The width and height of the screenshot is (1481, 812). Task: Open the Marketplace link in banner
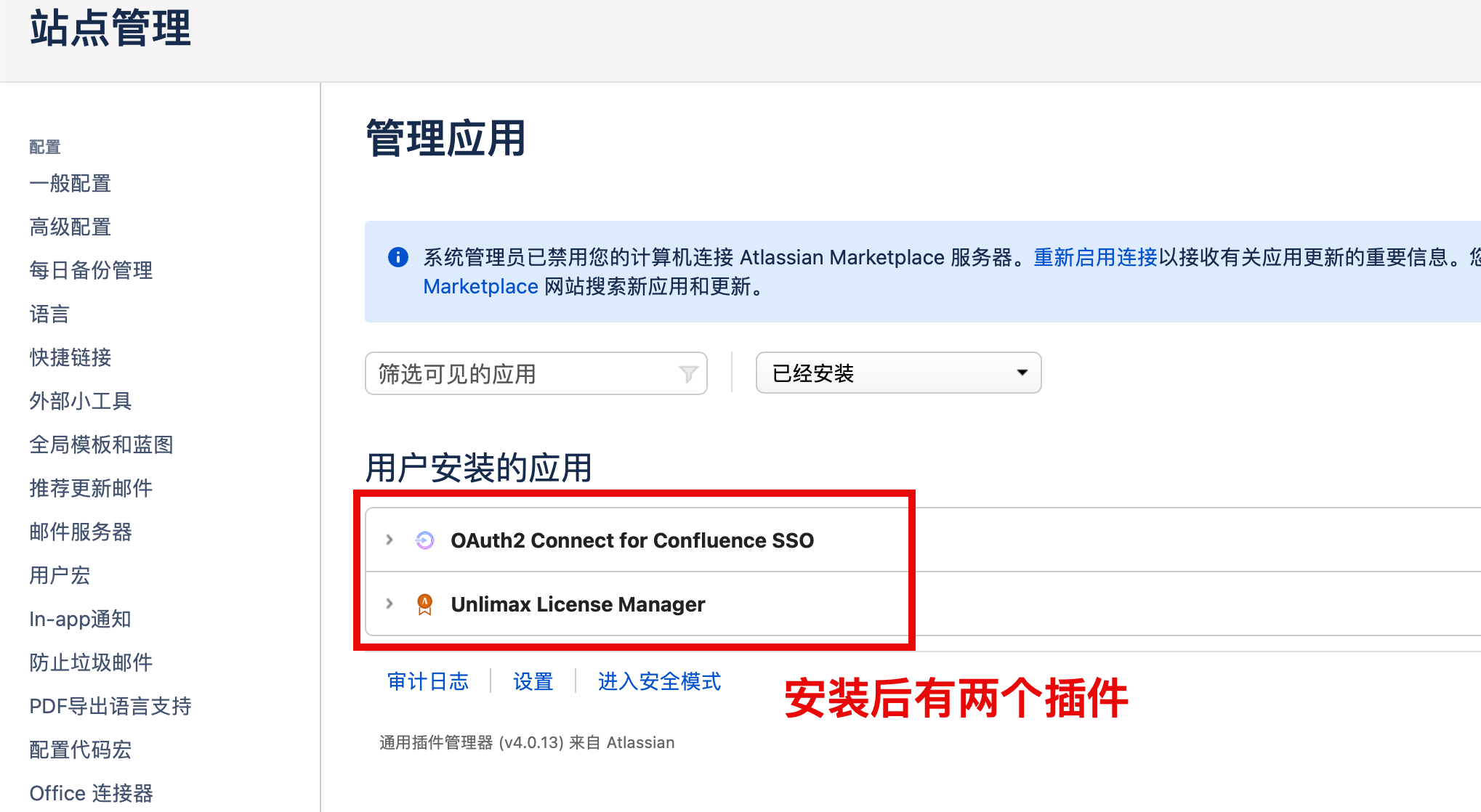pos(480,287)
